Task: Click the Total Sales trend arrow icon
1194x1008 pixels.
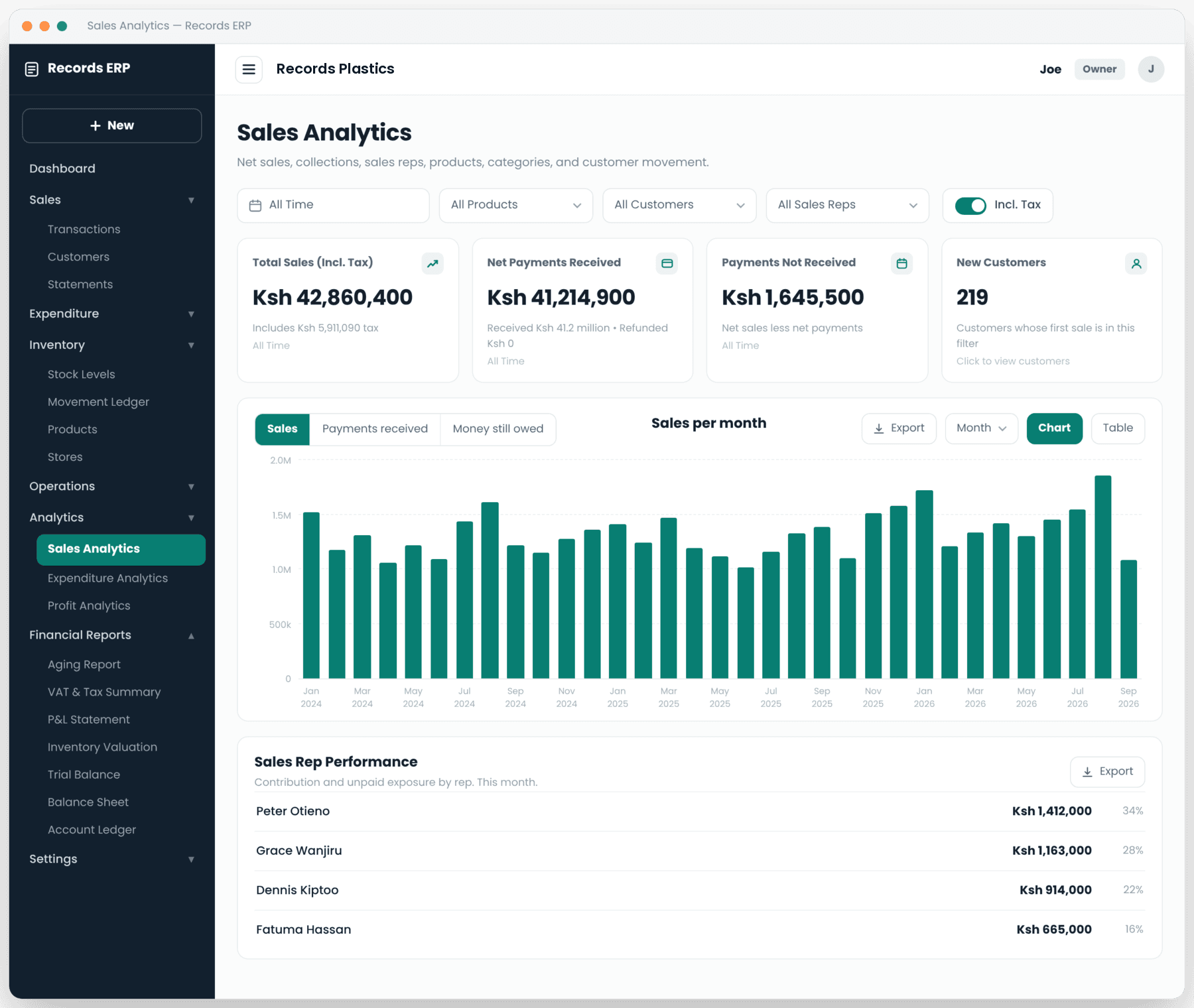Action: tap(432, 263)
